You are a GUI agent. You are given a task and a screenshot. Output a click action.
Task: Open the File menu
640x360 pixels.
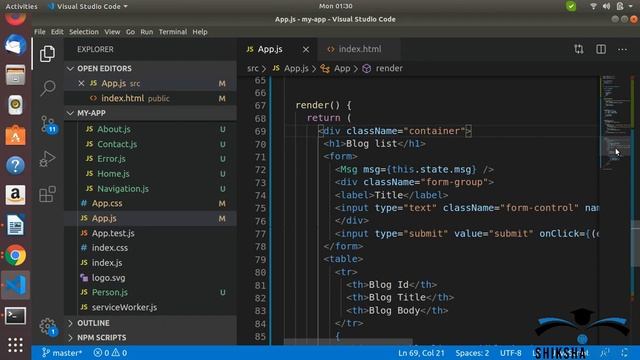[x=40, y=32]
